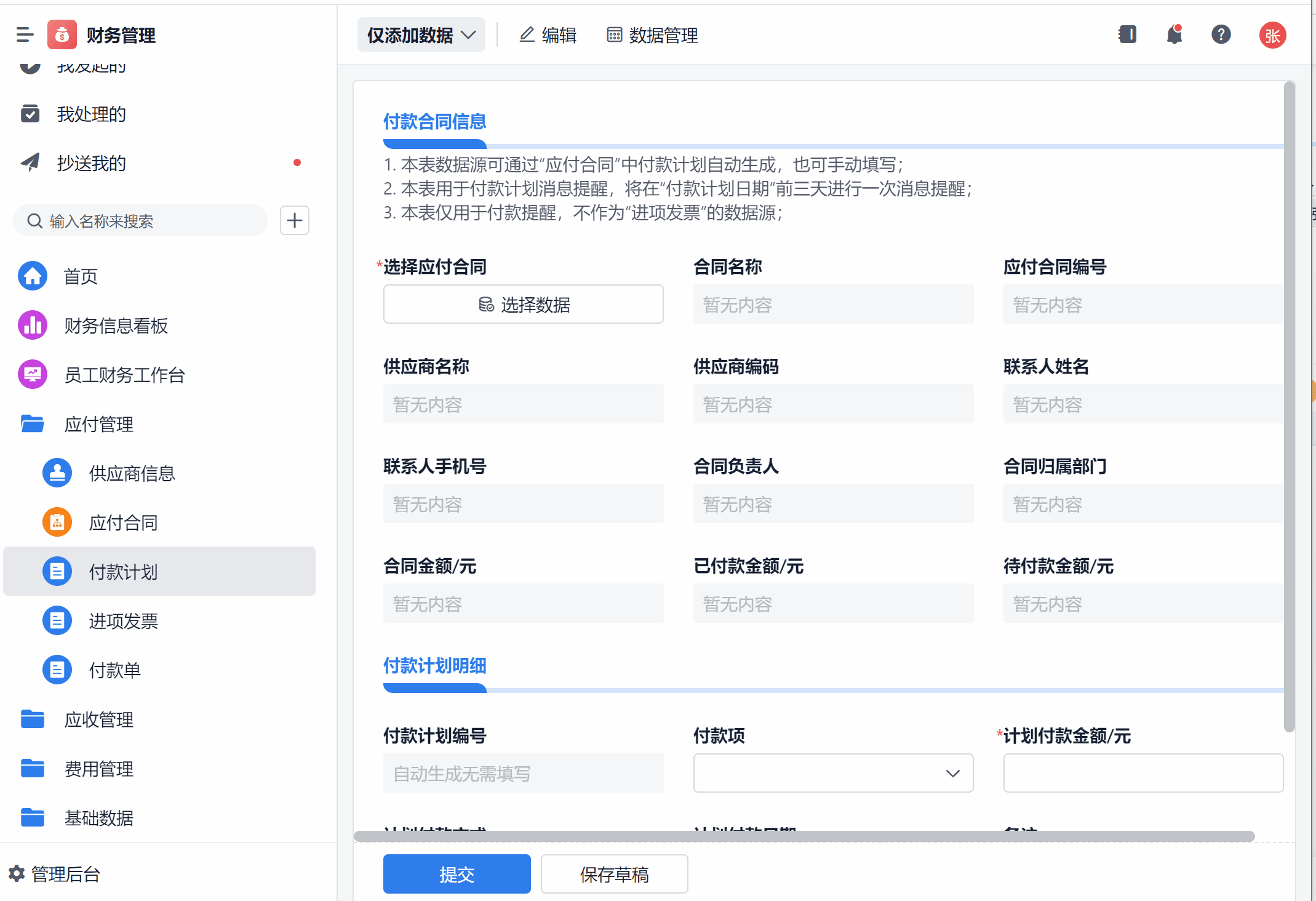Open the notifications bell icon

coord(1174,34)
